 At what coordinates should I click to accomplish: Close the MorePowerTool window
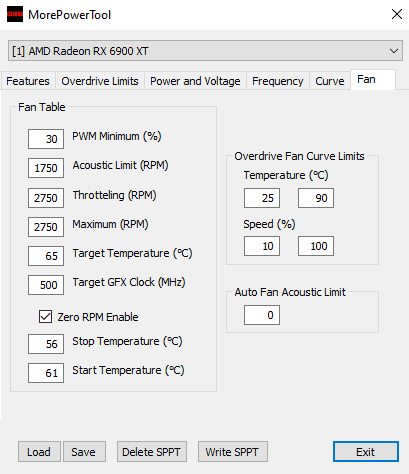click(397, 14)
